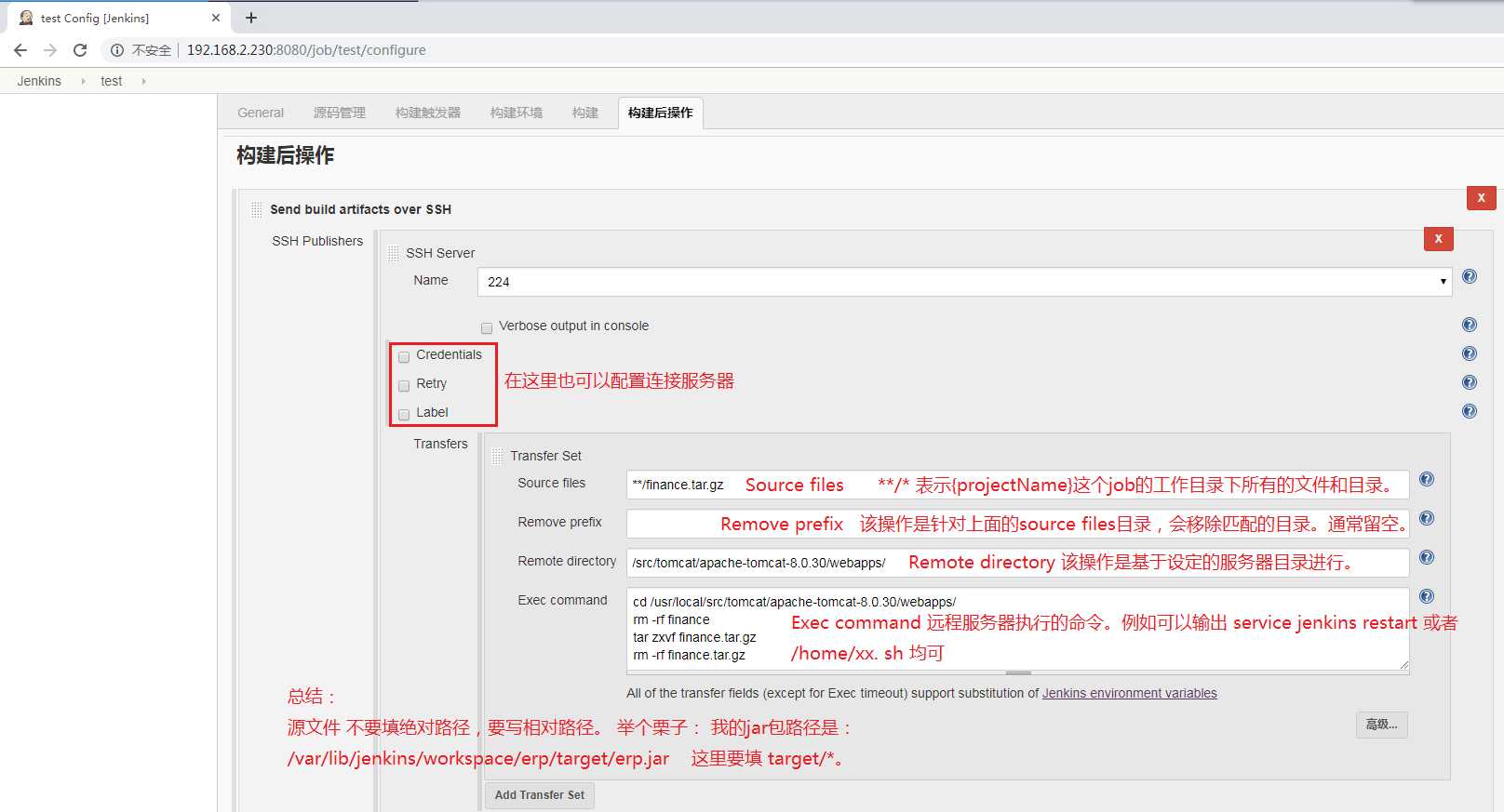This screenshot has height=812, width=1504.
Task: Switch to the 构建 tab
Action: (x=585, y=113)
